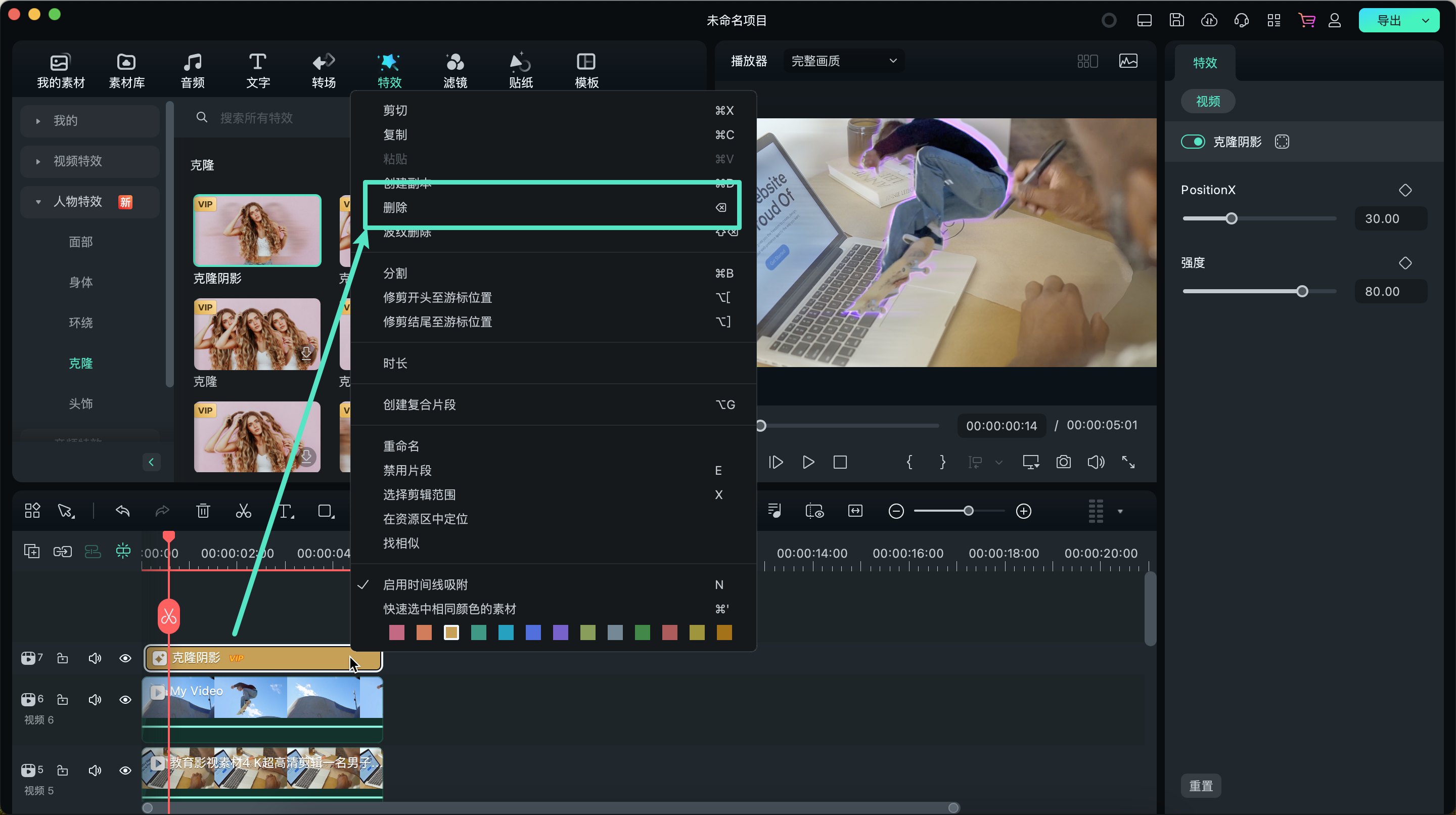
Task: Click the PositionX keyframe diamond
Action: tap(1405, 191)
